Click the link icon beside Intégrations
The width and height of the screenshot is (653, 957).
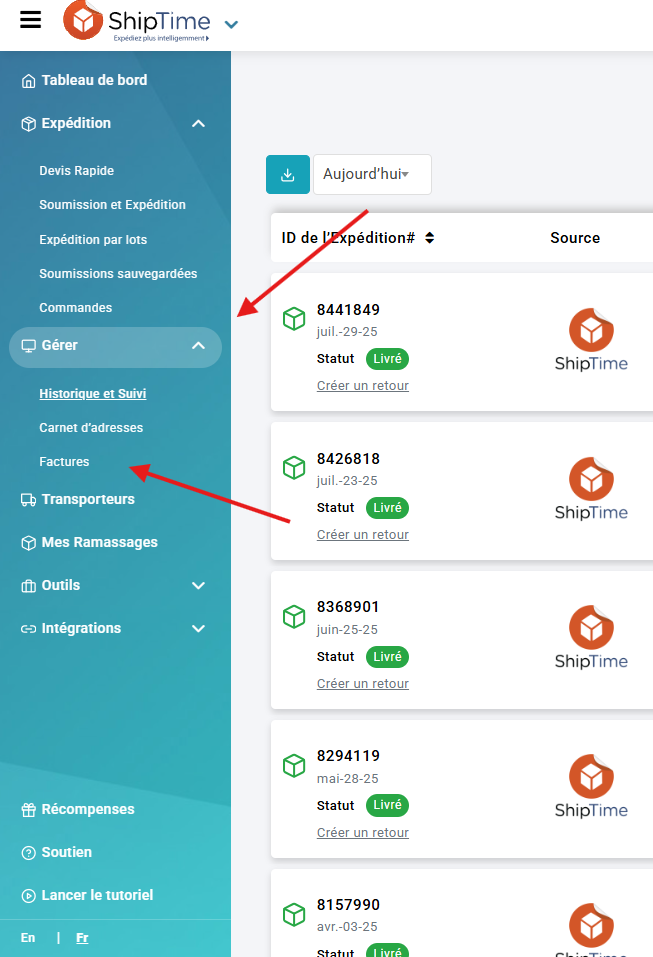coord(28,629)
